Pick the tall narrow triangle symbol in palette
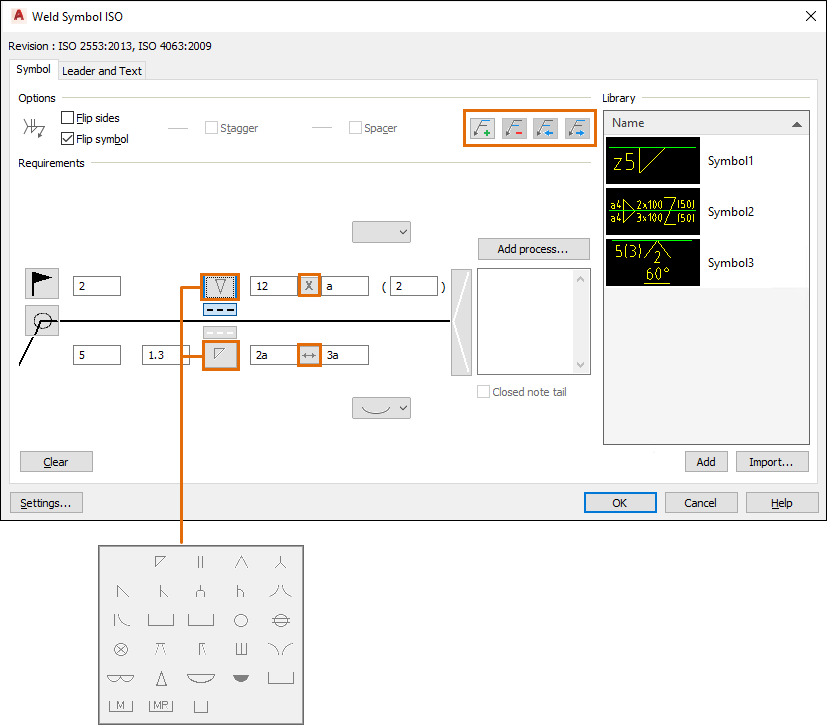 161,678
